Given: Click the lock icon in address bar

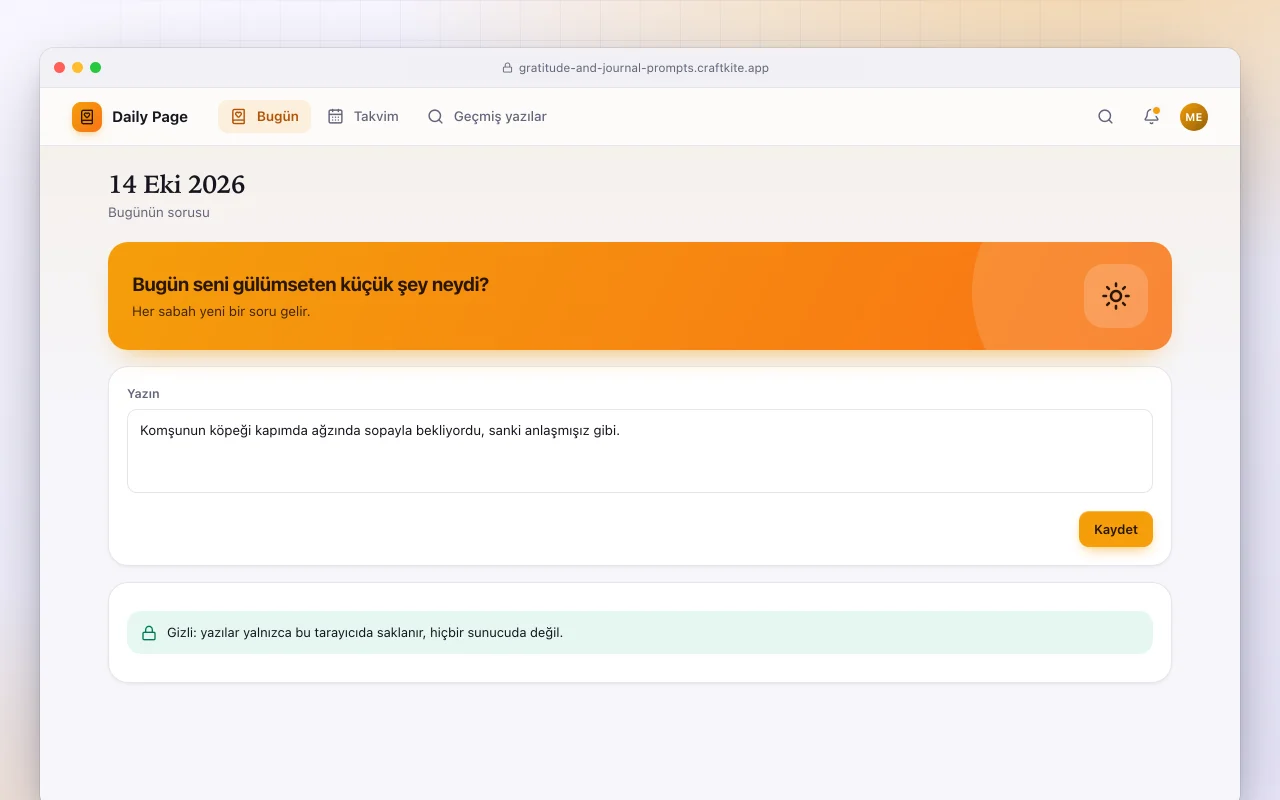Looking at the screenshot, I should pyautogui.click(x=507, y=68).
